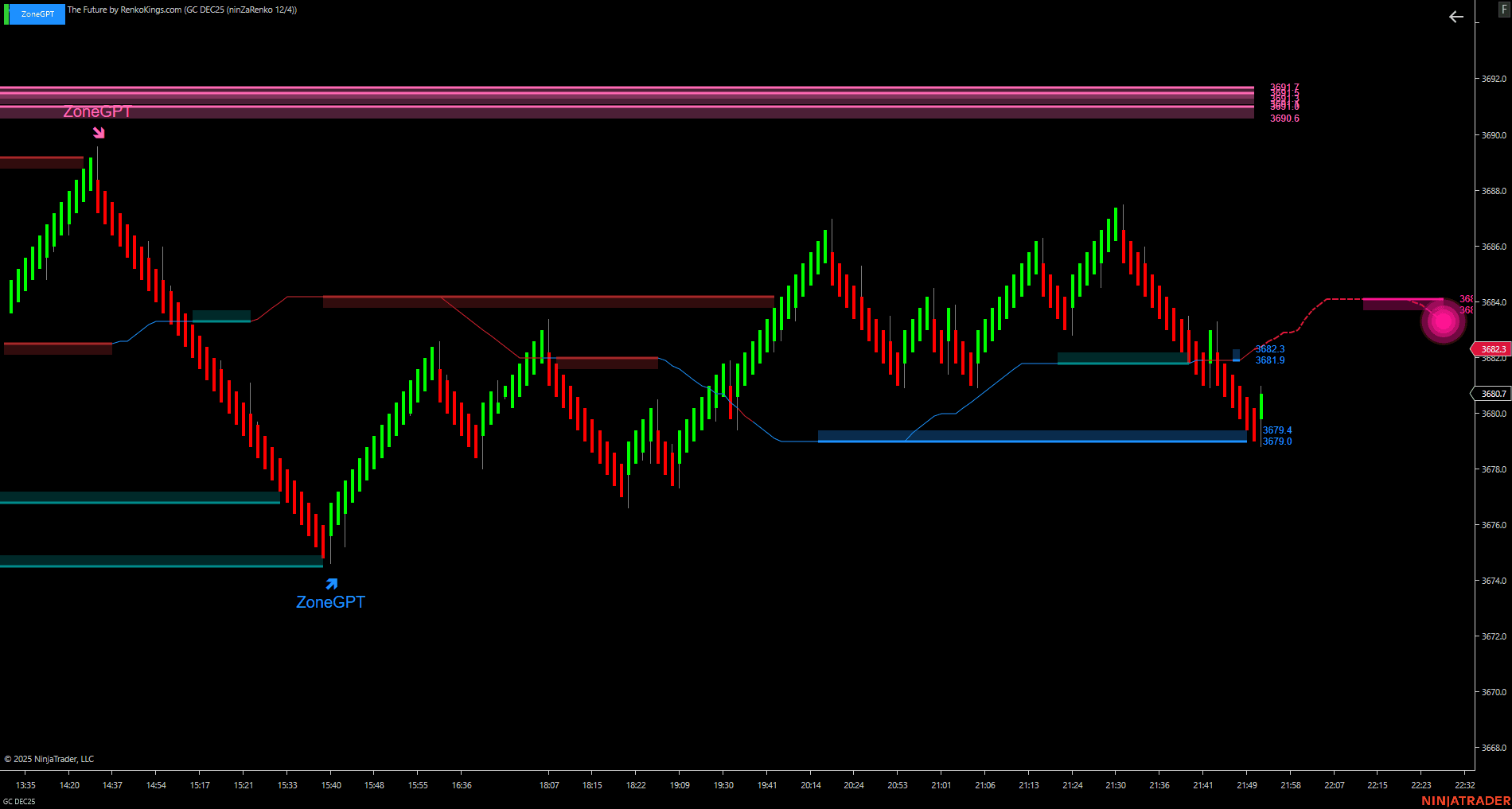Screen dimensions: 1512x809
Task: Click the 21:30 time label on time axis
Action: (x=1115, y=785)
